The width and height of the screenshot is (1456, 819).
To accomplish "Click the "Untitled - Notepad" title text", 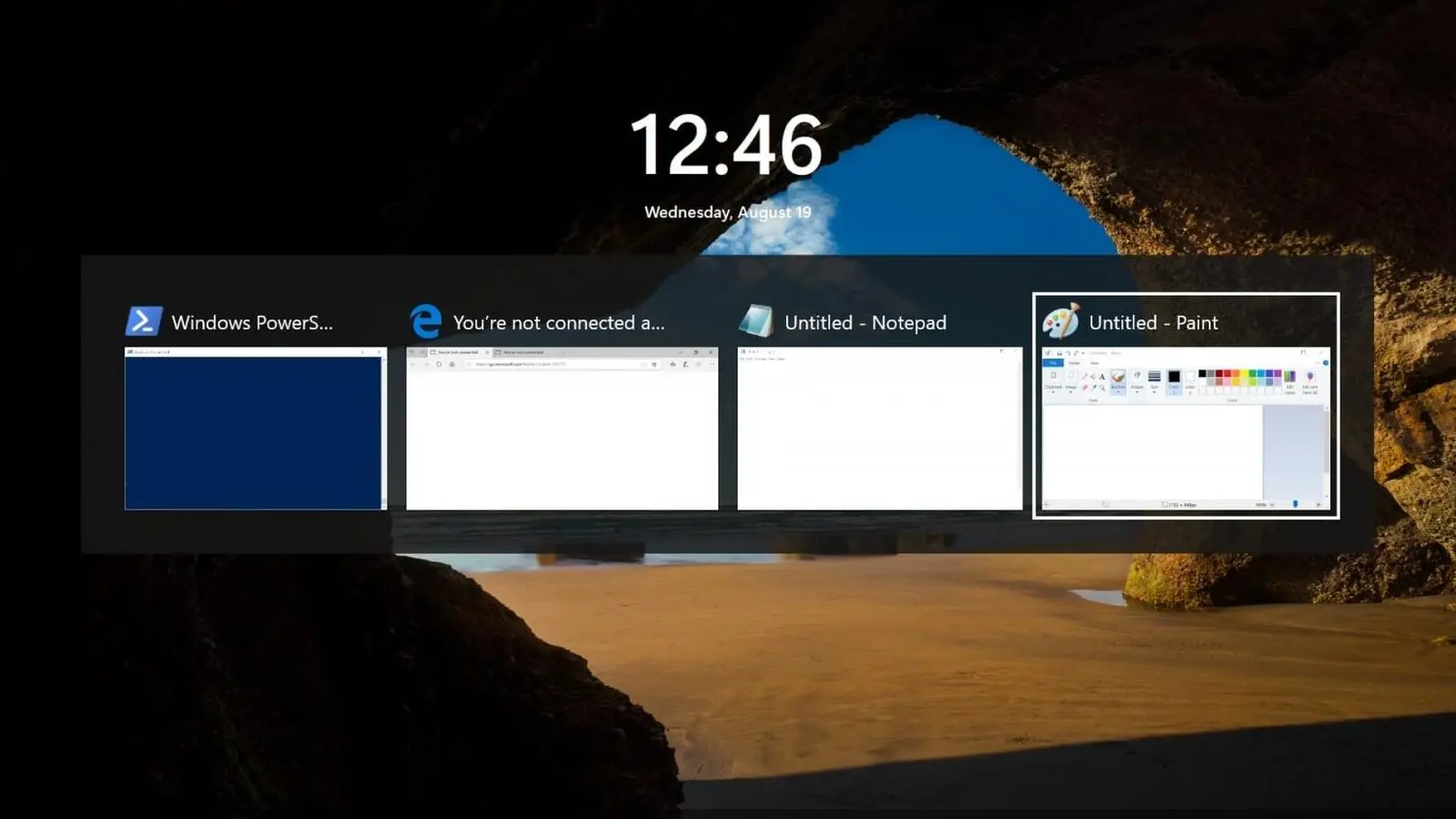I will (865, 323).
